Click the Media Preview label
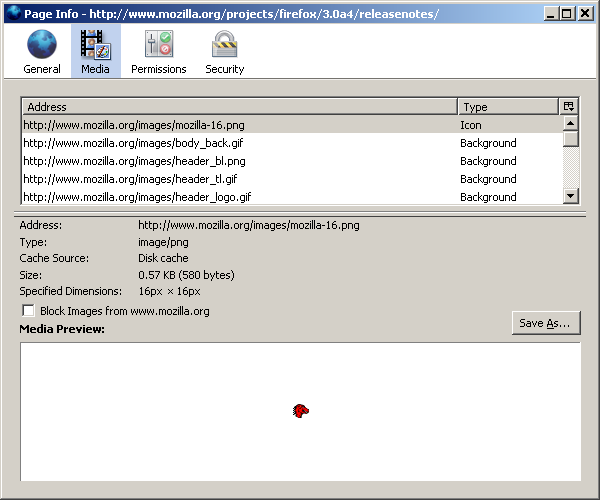This screenshot has height=500, width=600. coord(62,329)
